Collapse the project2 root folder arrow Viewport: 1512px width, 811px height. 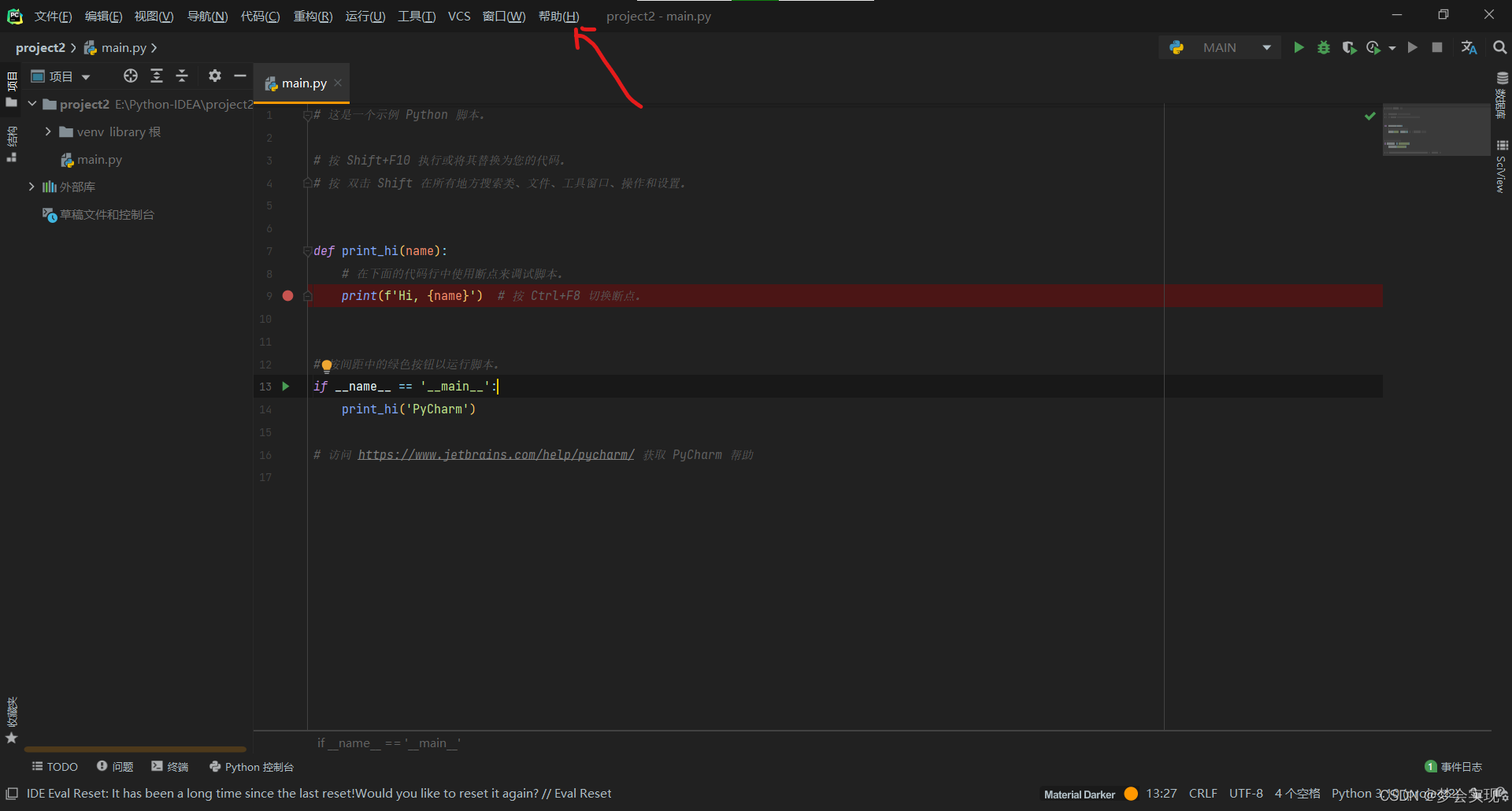pyautogui.click(x=32, y=104)
